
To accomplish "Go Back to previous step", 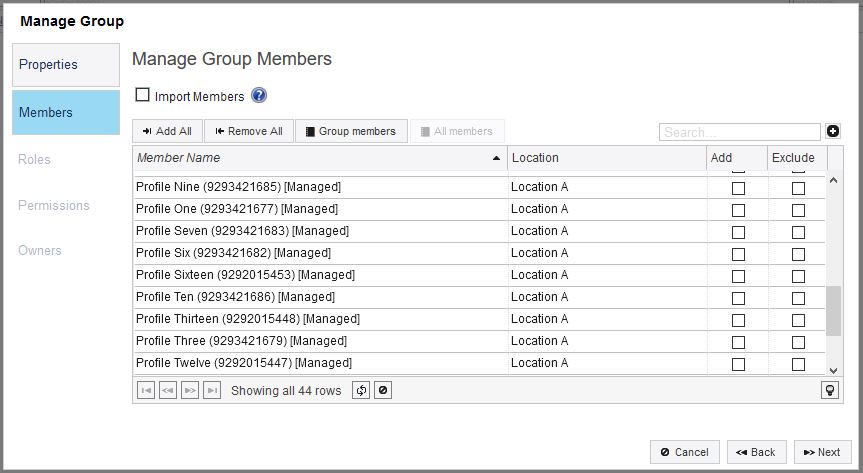I will pos(756,452).
